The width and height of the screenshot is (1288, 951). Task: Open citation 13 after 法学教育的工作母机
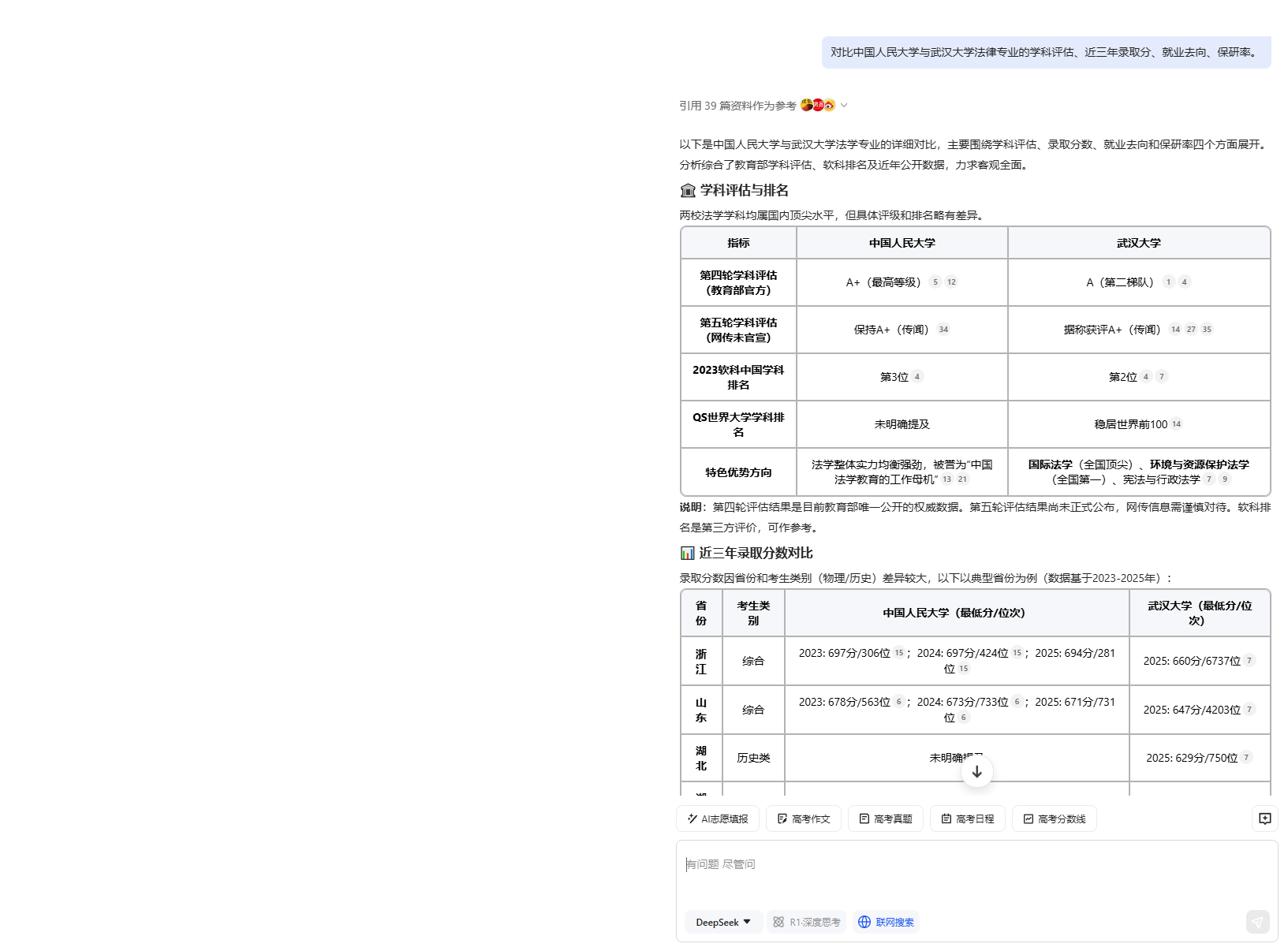coord(947,479)
